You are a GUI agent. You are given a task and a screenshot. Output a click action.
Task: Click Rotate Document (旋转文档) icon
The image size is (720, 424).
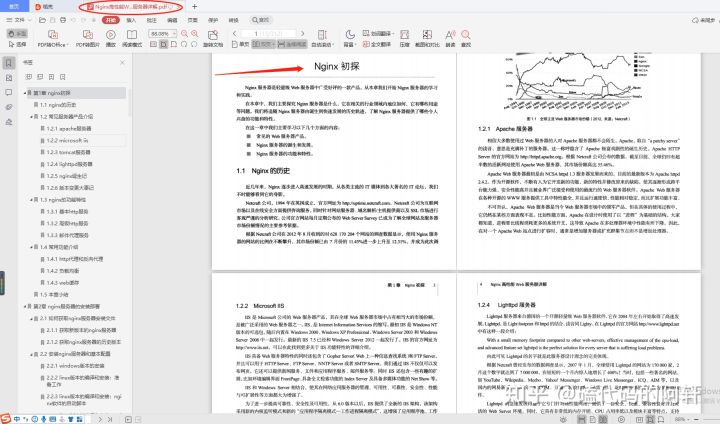pos(213,39)
